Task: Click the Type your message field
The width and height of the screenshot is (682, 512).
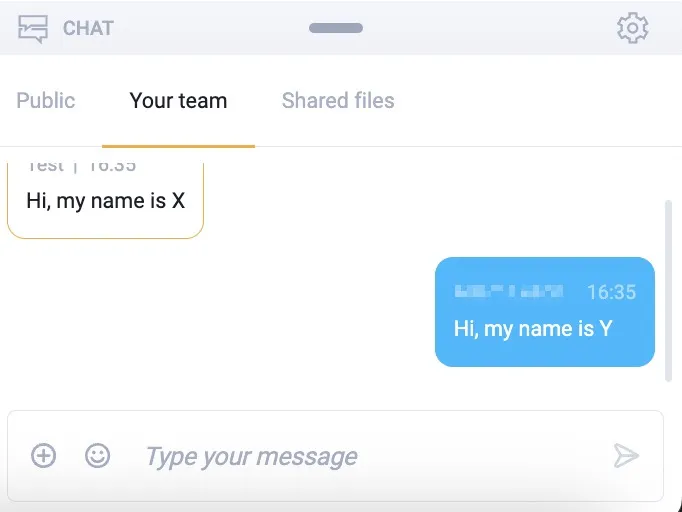Action: click(335, 456)
